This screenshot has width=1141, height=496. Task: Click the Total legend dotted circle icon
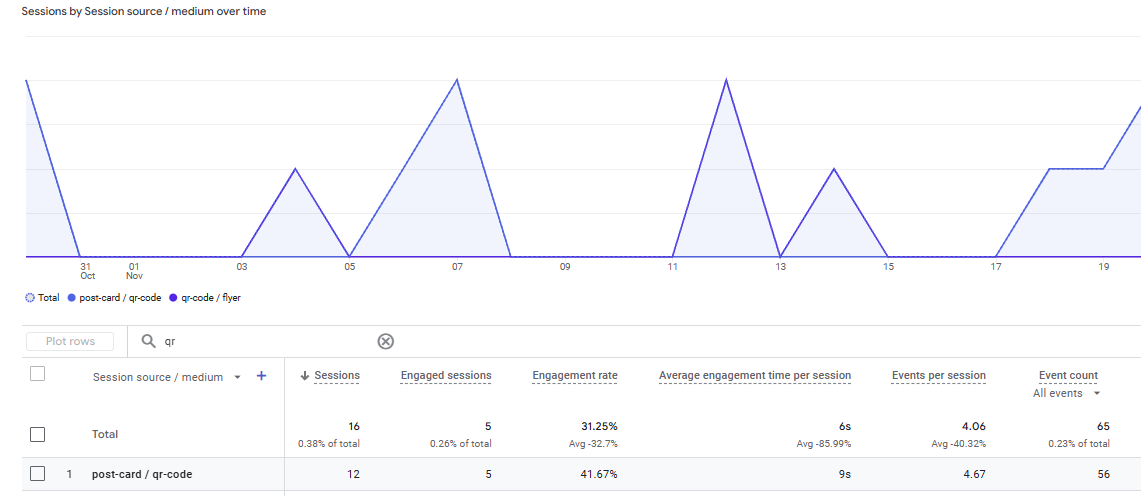[x=30, y=297]
